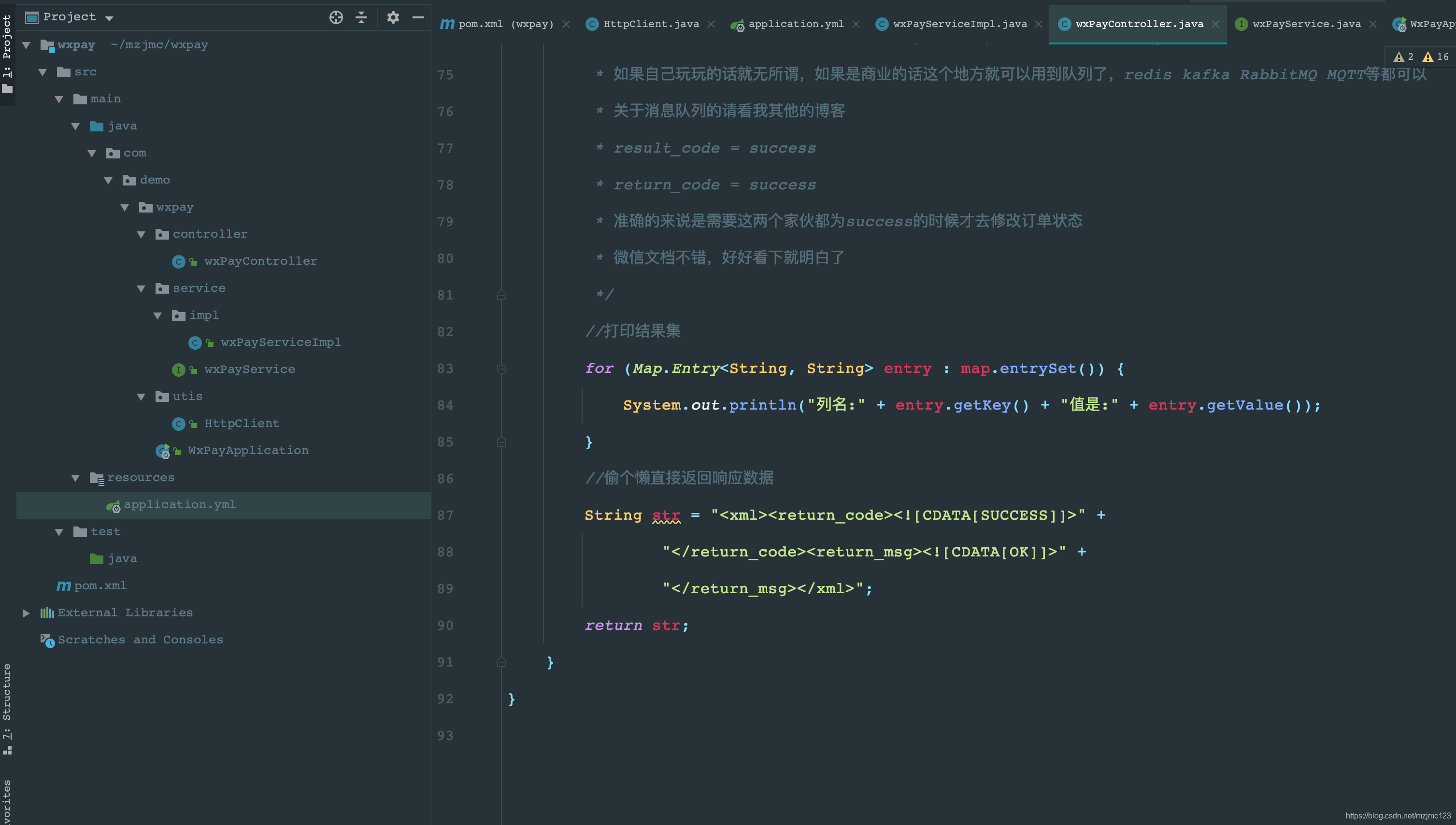Collapse the service package

click(141, 288)
